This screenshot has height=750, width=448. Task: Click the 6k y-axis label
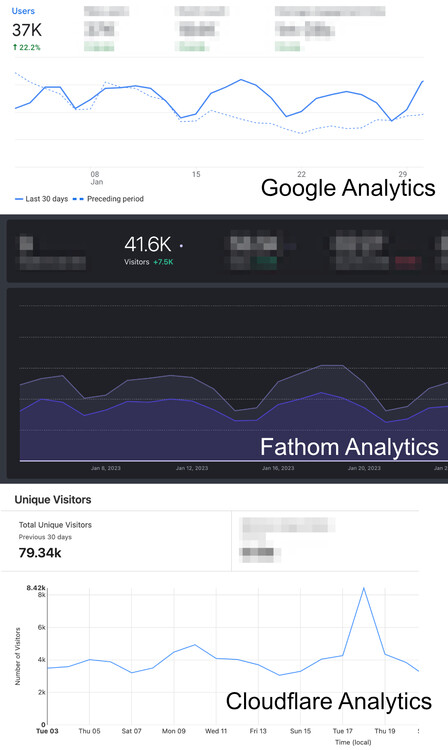coord(42,627)
